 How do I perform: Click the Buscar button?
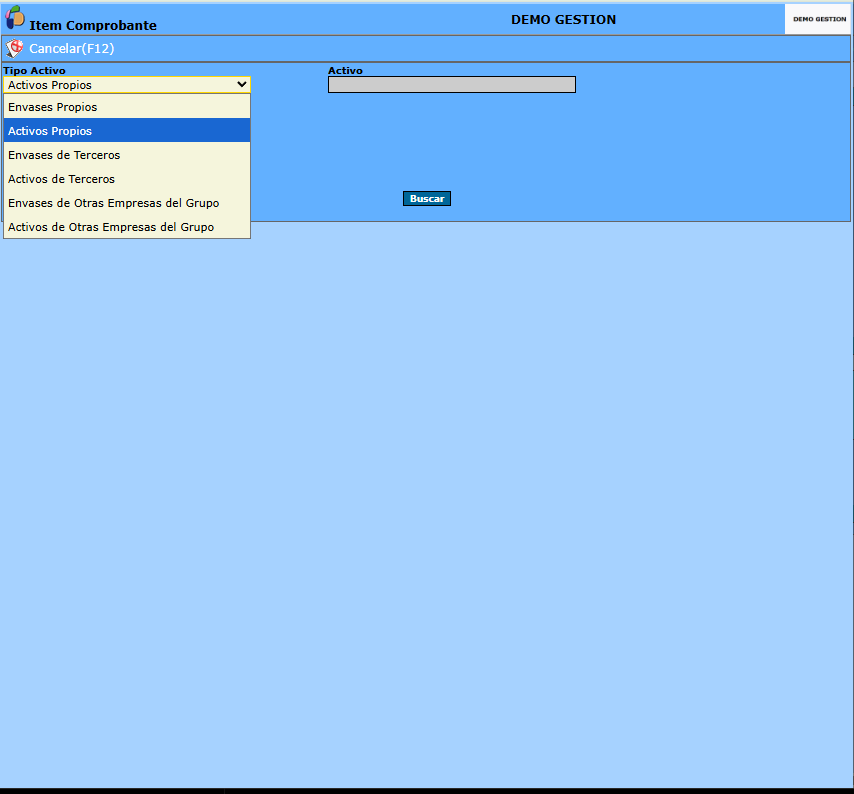[426, 199]
